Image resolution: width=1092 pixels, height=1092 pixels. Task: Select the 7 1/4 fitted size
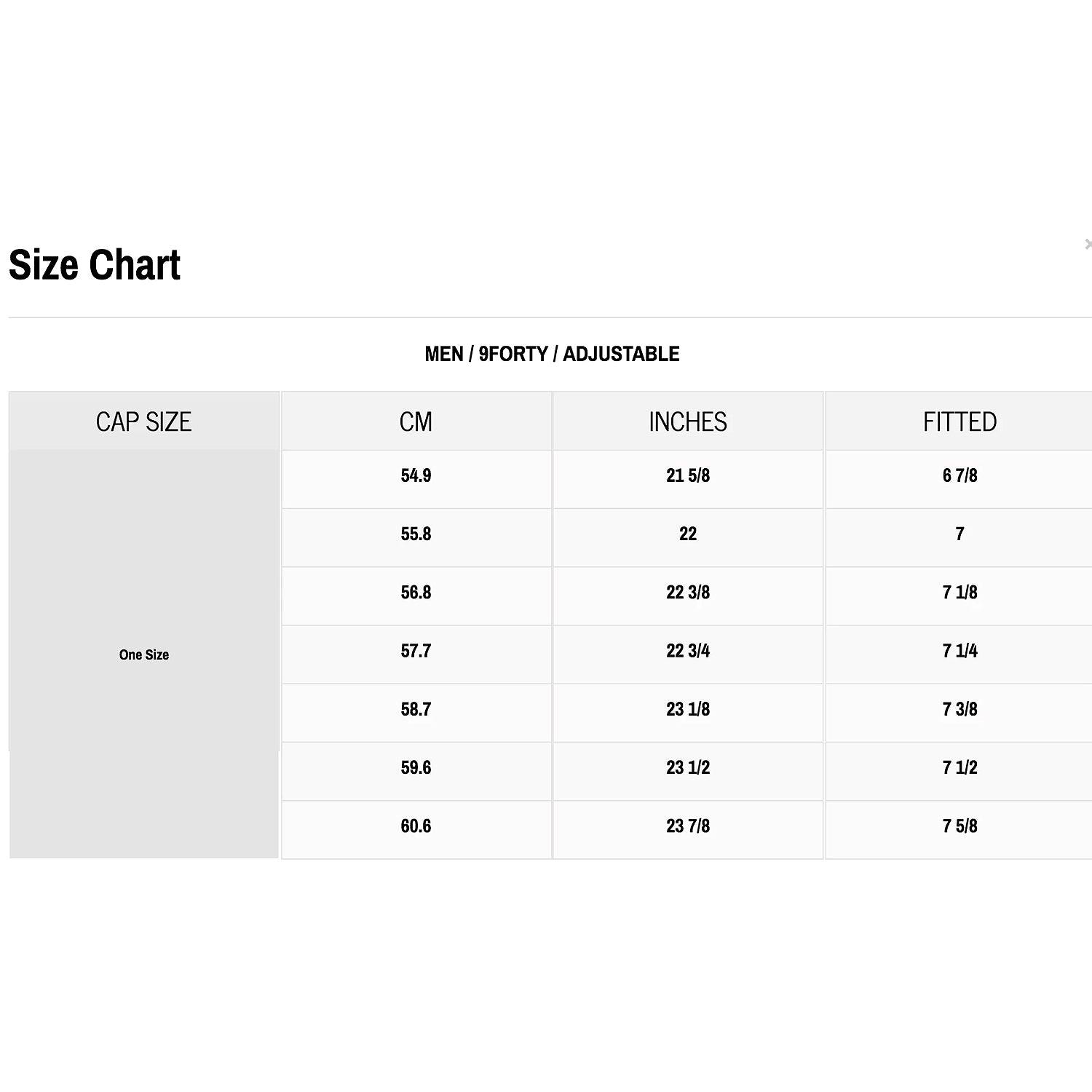click(960, 650)
